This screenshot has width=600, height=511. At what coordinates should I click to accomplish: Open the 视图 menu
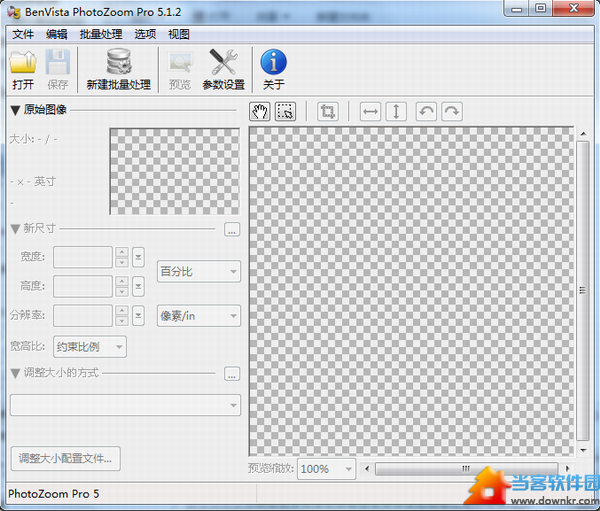tap(179, 34)
